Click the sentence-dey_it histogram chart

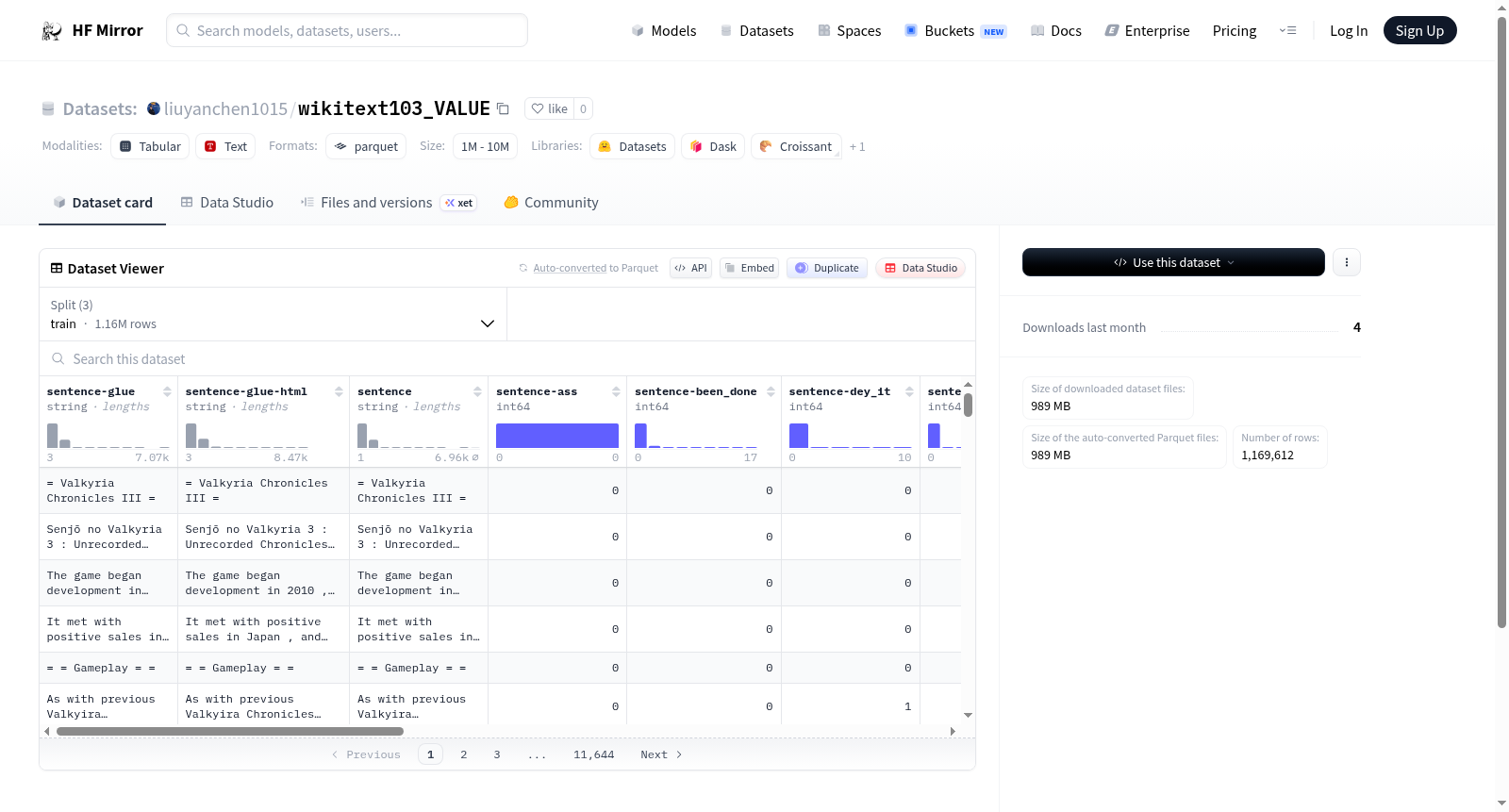click(x=851, y=436)
